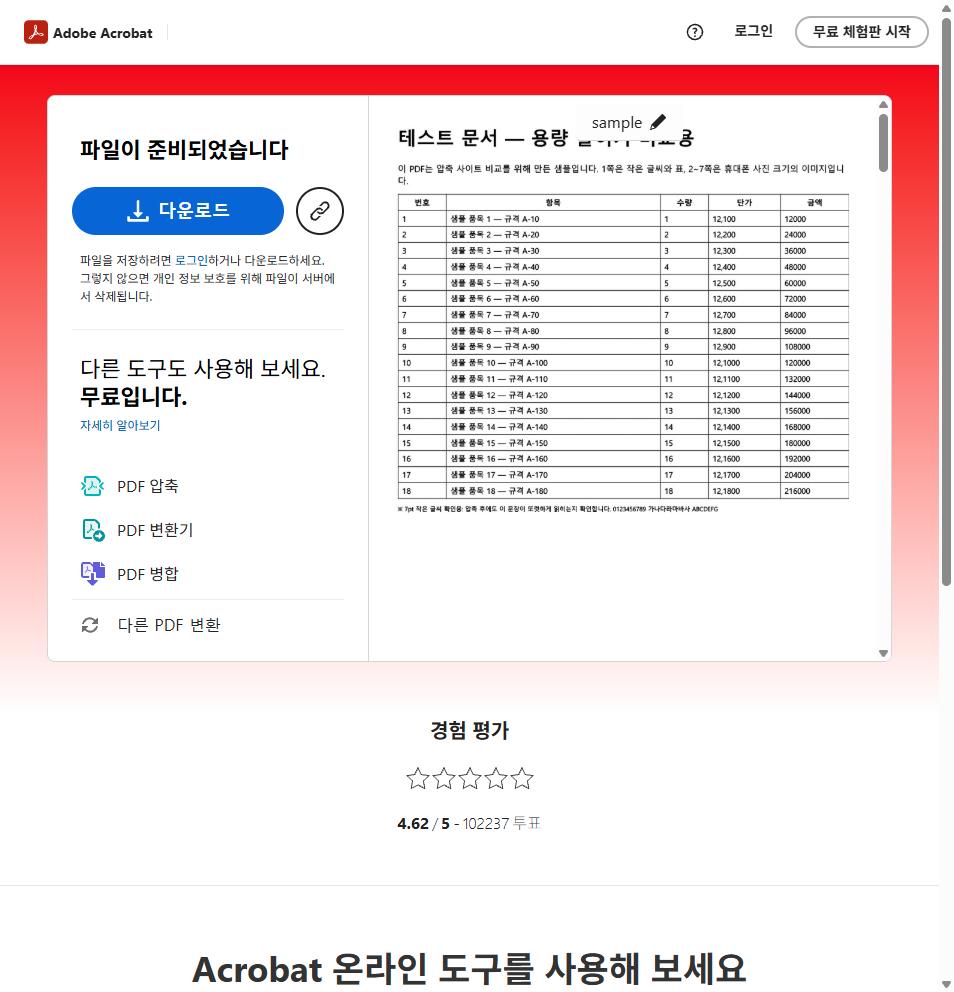
Task: Click the preview pane scrollbar thumb
Action: pyautogui.click(x=883, y=143)
